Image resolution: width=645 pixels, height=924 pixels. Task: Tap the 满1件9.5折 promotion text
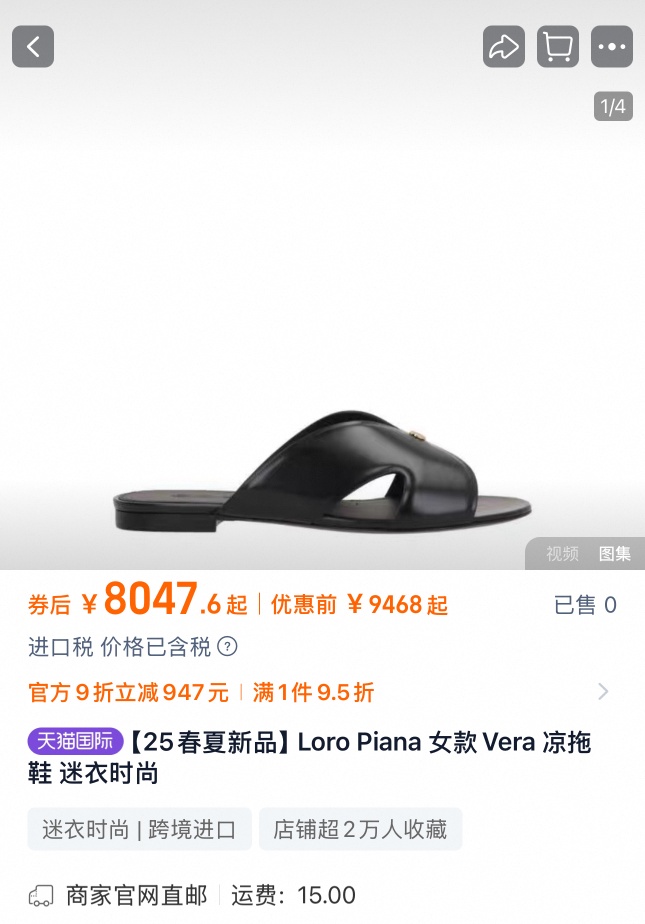(313, 692)
